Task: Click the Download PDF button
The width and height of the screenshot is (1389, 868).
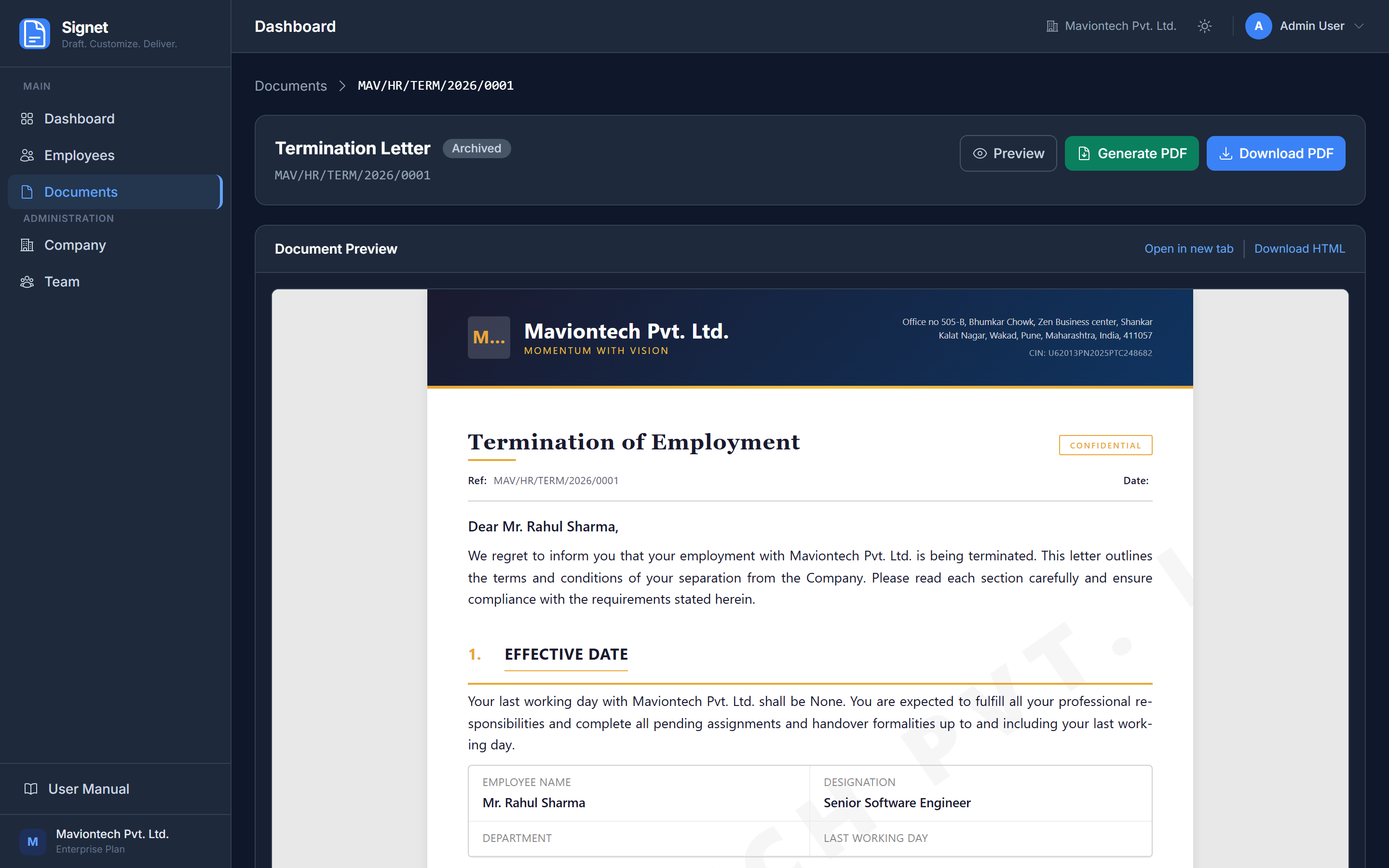Action: coord(1275,153)
